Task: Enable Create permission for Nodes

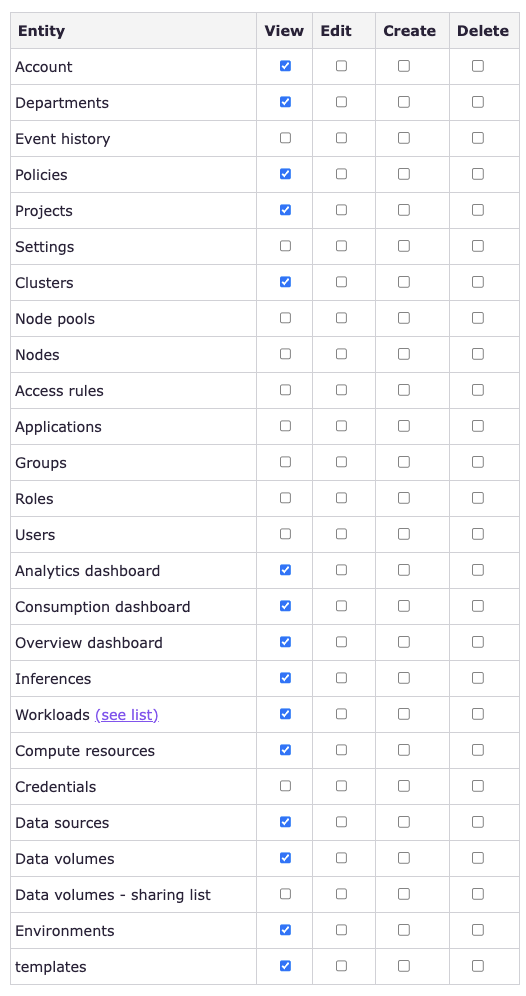Action: click(x=404, y=354)
